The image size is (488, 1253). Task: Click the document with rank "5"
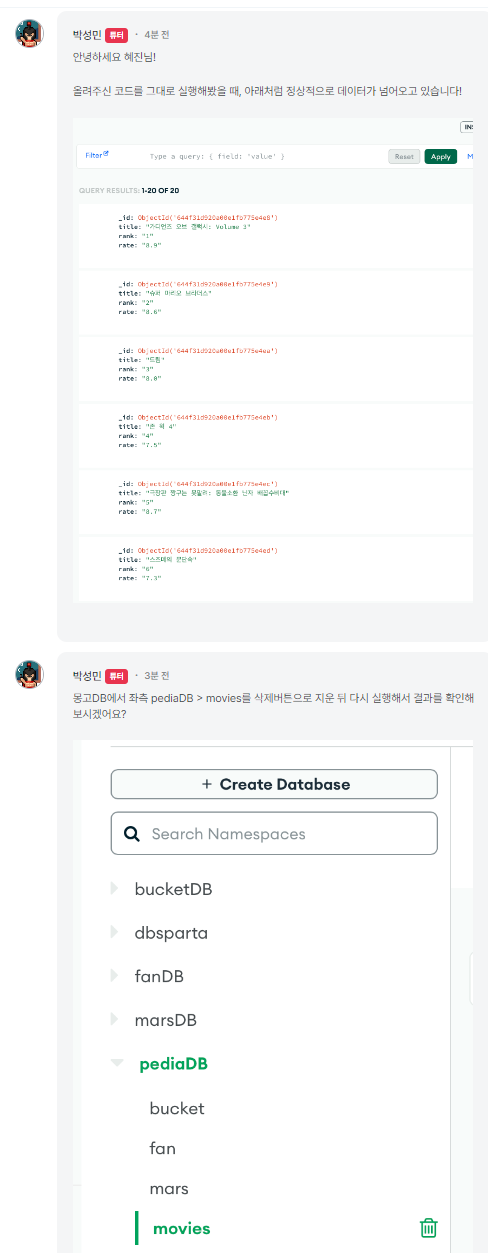coord(275,501)
